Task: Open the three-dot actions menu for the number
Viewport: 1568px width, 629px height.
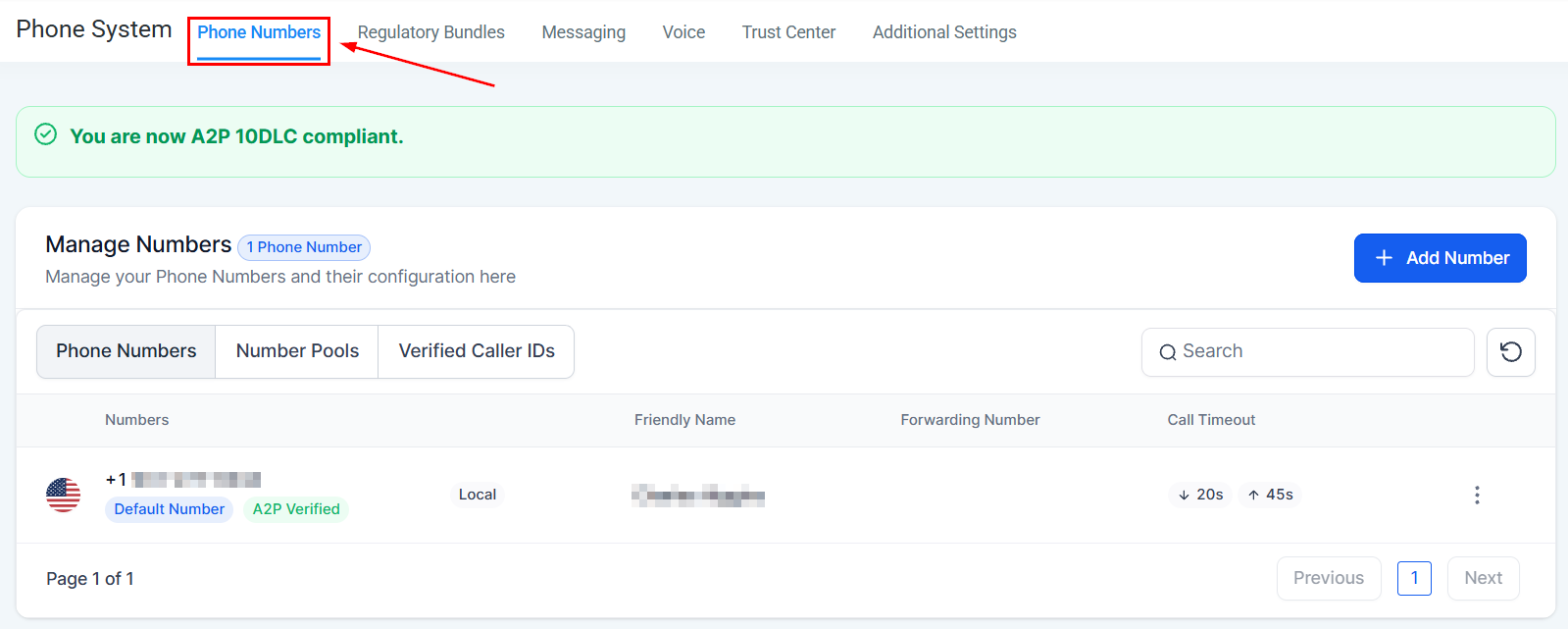Action: [1477, 495]
